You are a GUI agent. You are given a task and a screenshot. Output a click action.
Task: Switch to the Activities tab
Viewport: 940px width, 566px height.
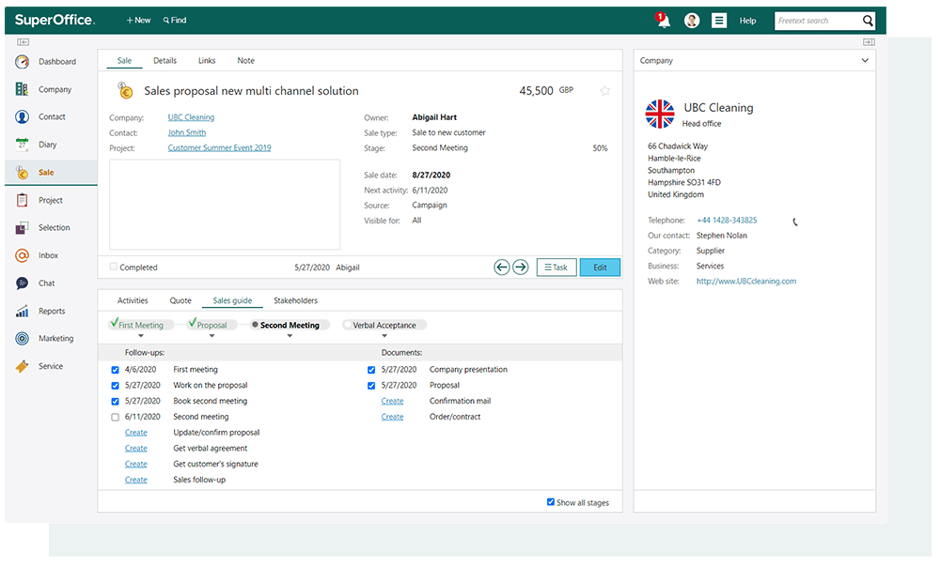click(132, 300)
